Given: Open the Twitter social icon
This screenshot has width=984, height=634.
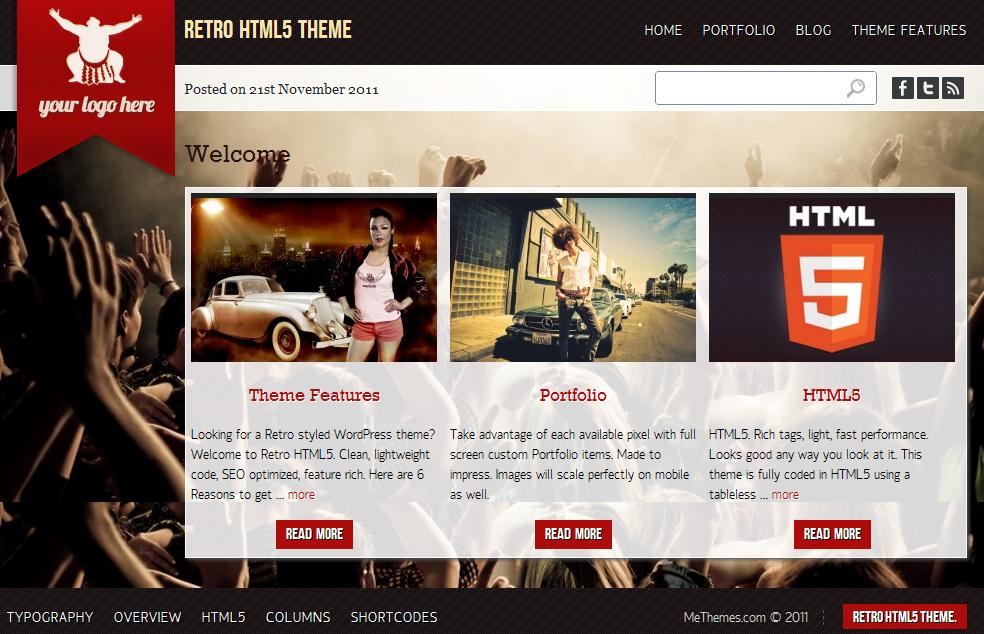Looking at the screenshot, I should coord(928,88).
